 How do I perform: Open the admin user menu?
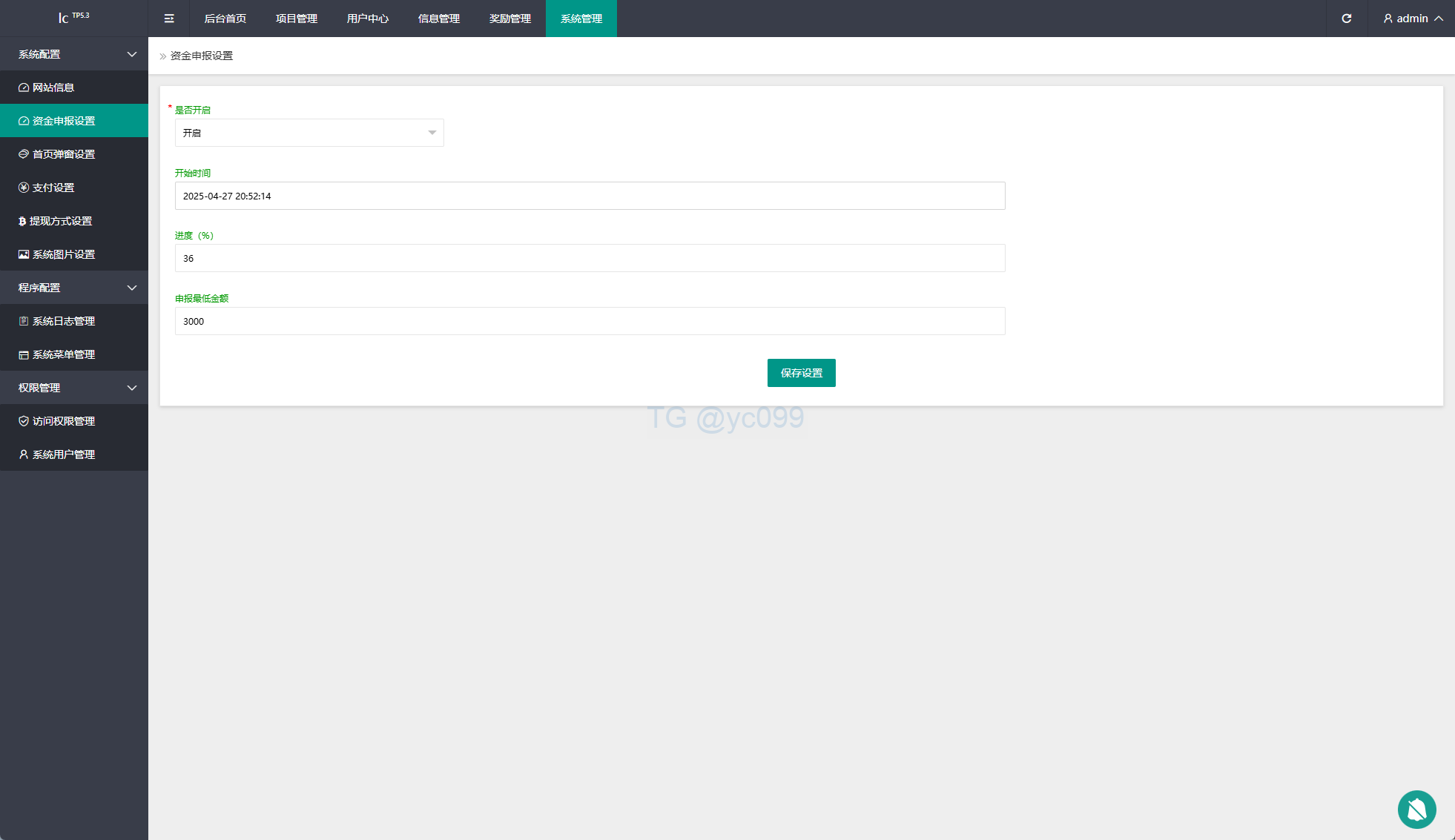point(1413,19)
